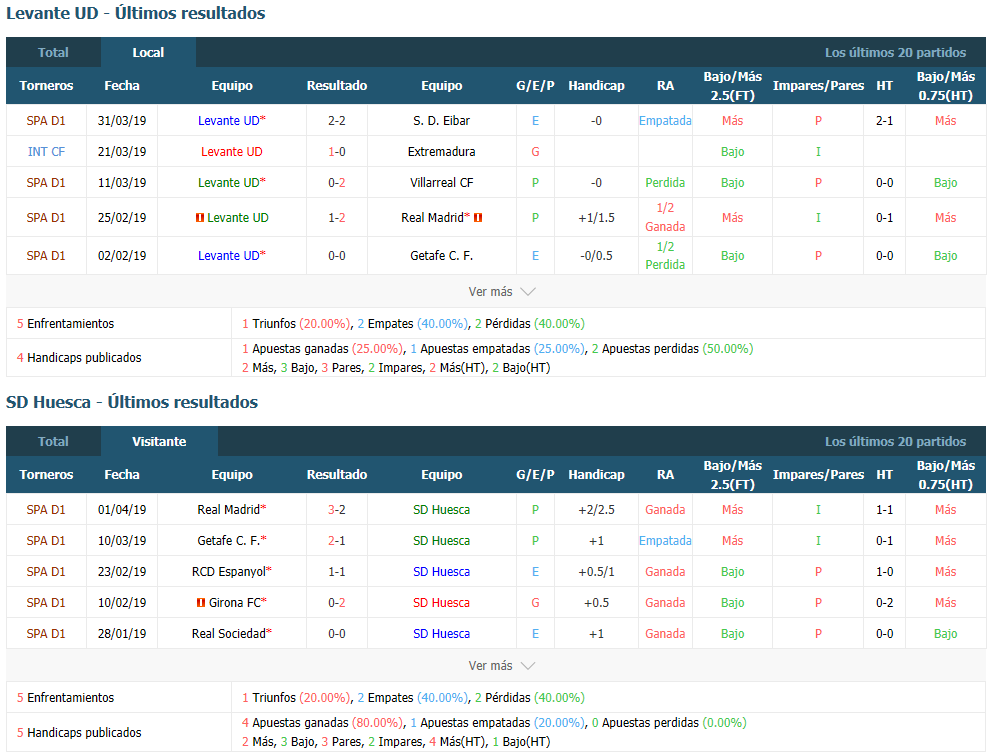Click the 1-0 result versus Extremadura
992x756 pixels.
pos(337,152)
